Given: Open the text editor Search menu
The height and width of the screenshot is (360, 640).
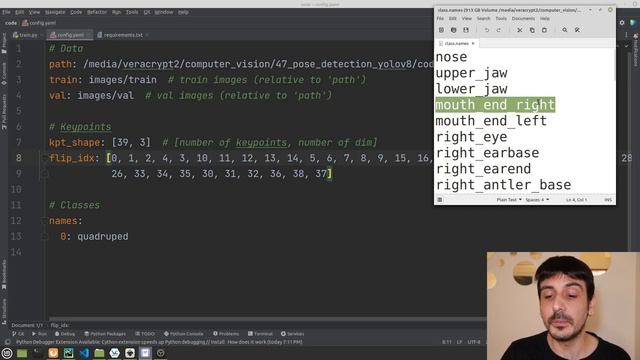Looking at the screenshot, I should tap(483, 19).
